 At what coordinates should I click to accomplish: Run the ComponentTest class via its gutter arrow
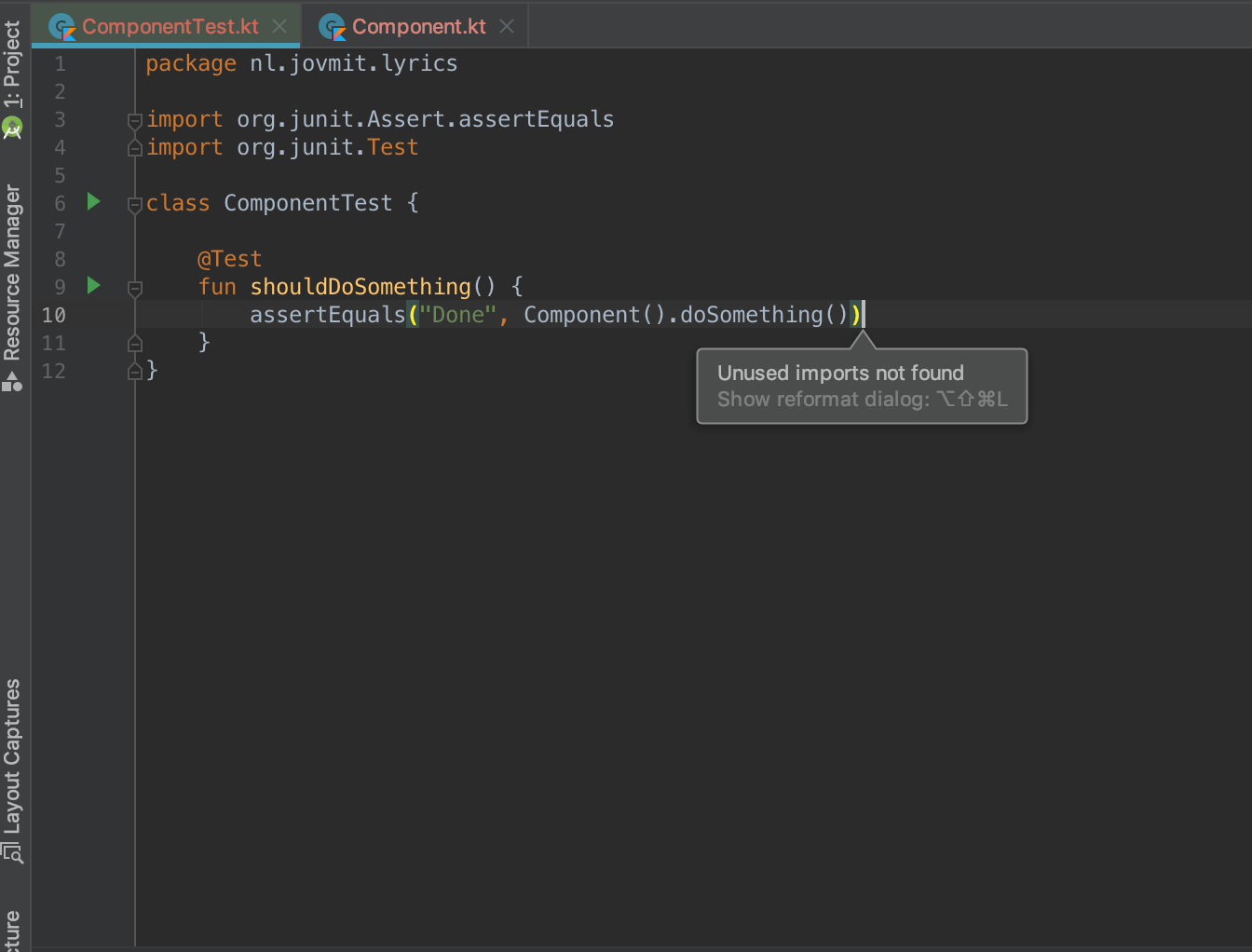point(92,200)
